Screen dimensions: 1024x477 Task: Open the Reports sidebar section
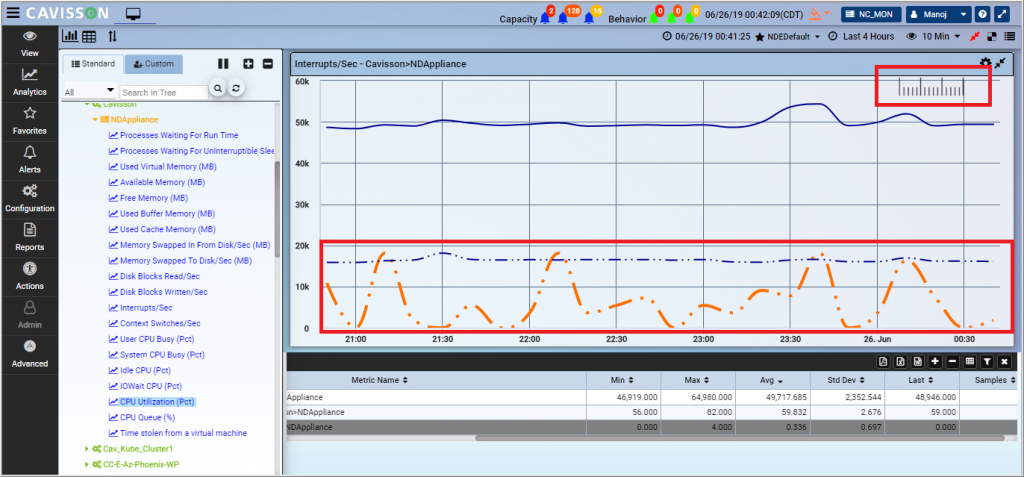click(29, 238)
